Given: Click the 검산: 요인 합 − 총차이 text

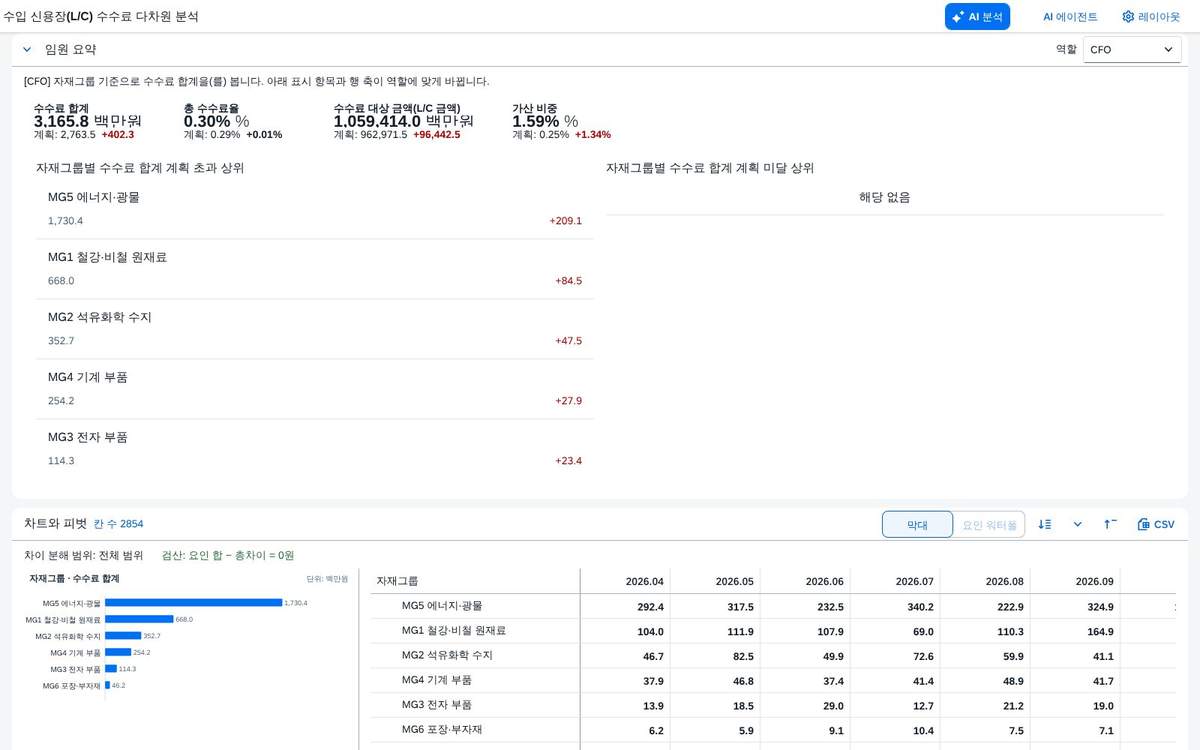Looking at the screenshot, I should click(x=228, y=555).
